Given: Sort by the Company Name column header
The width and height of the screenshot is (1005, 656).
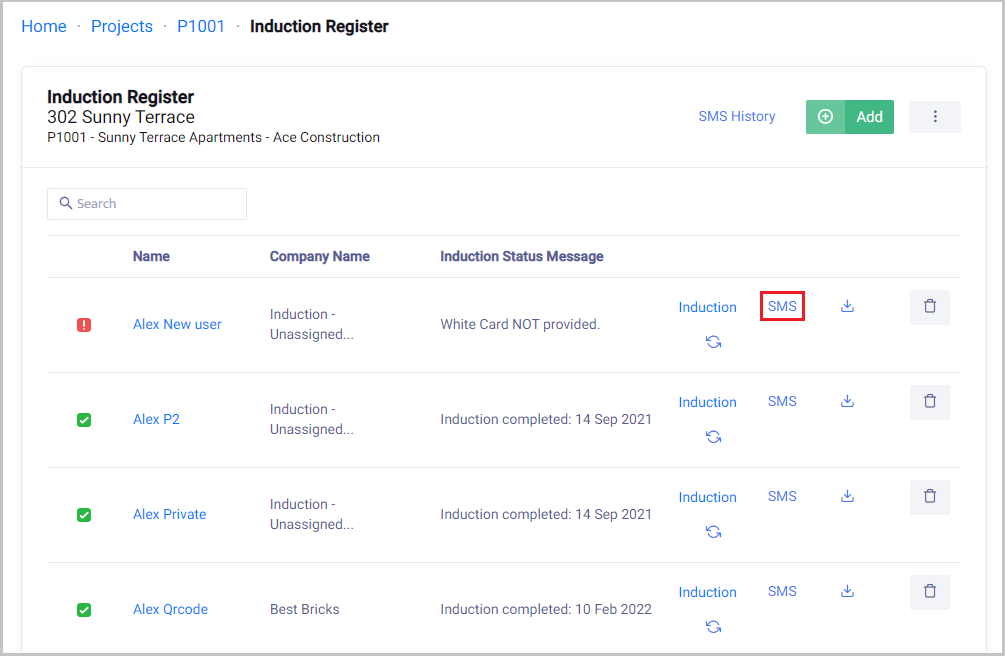Looking at the screenshot, I should [319, 256].
